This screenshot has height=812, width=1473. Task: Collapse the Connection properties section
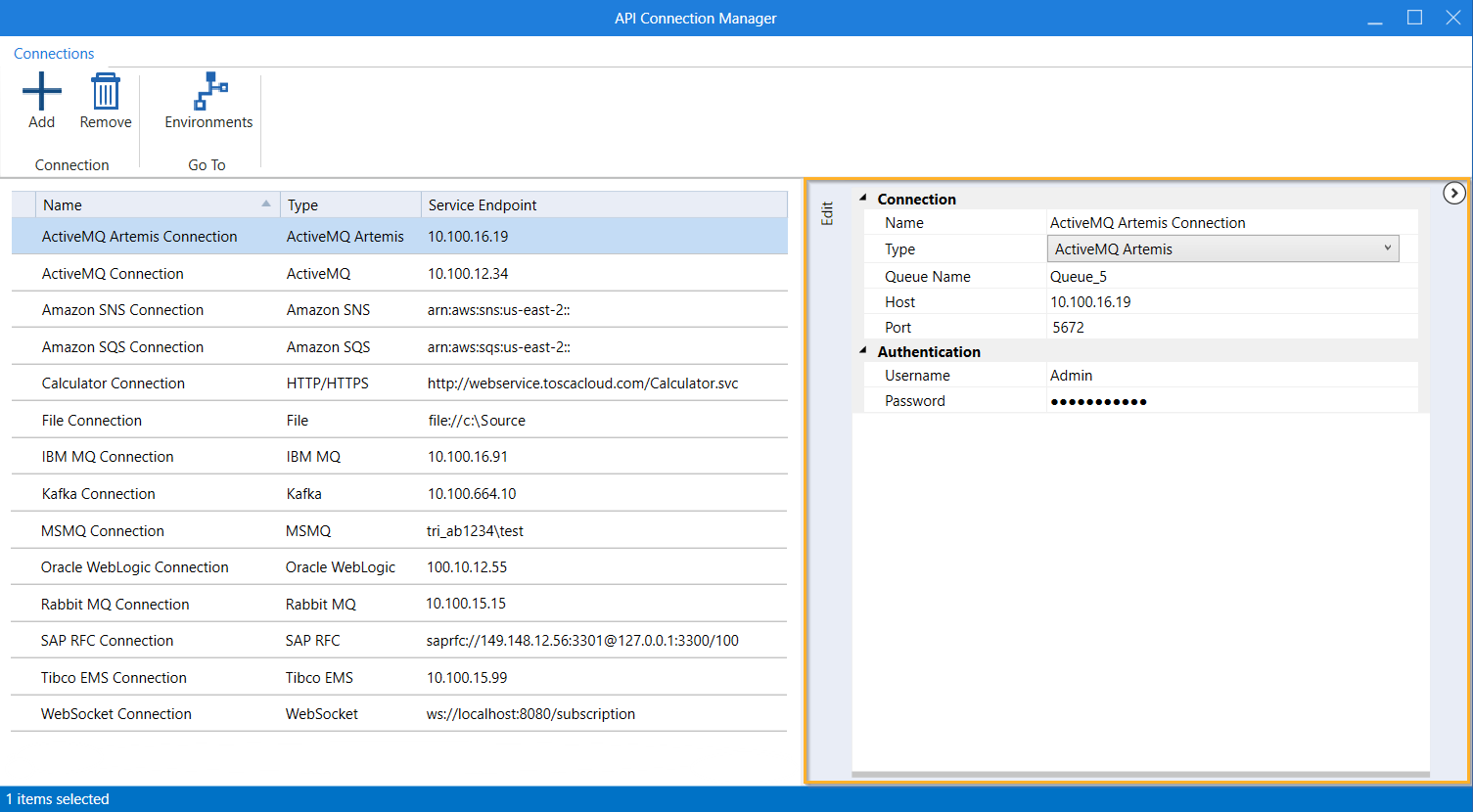(x=863, y=199)
